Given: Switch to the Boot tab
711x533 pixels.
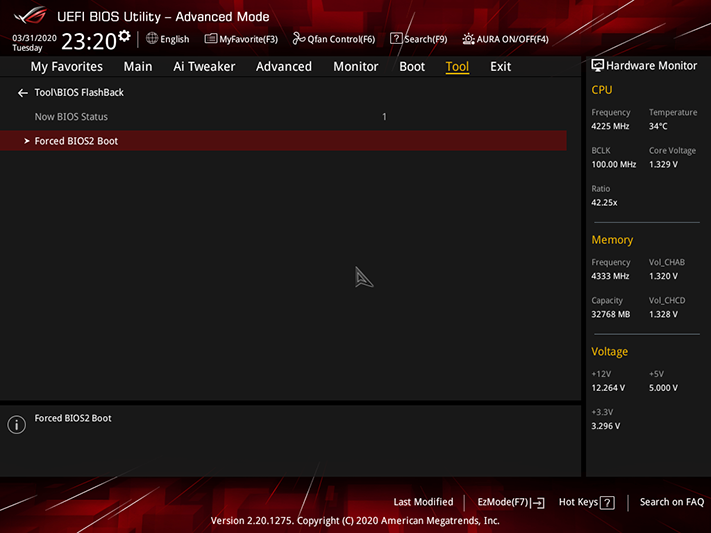Looking at the screenshot, I should tap(412, 67).
